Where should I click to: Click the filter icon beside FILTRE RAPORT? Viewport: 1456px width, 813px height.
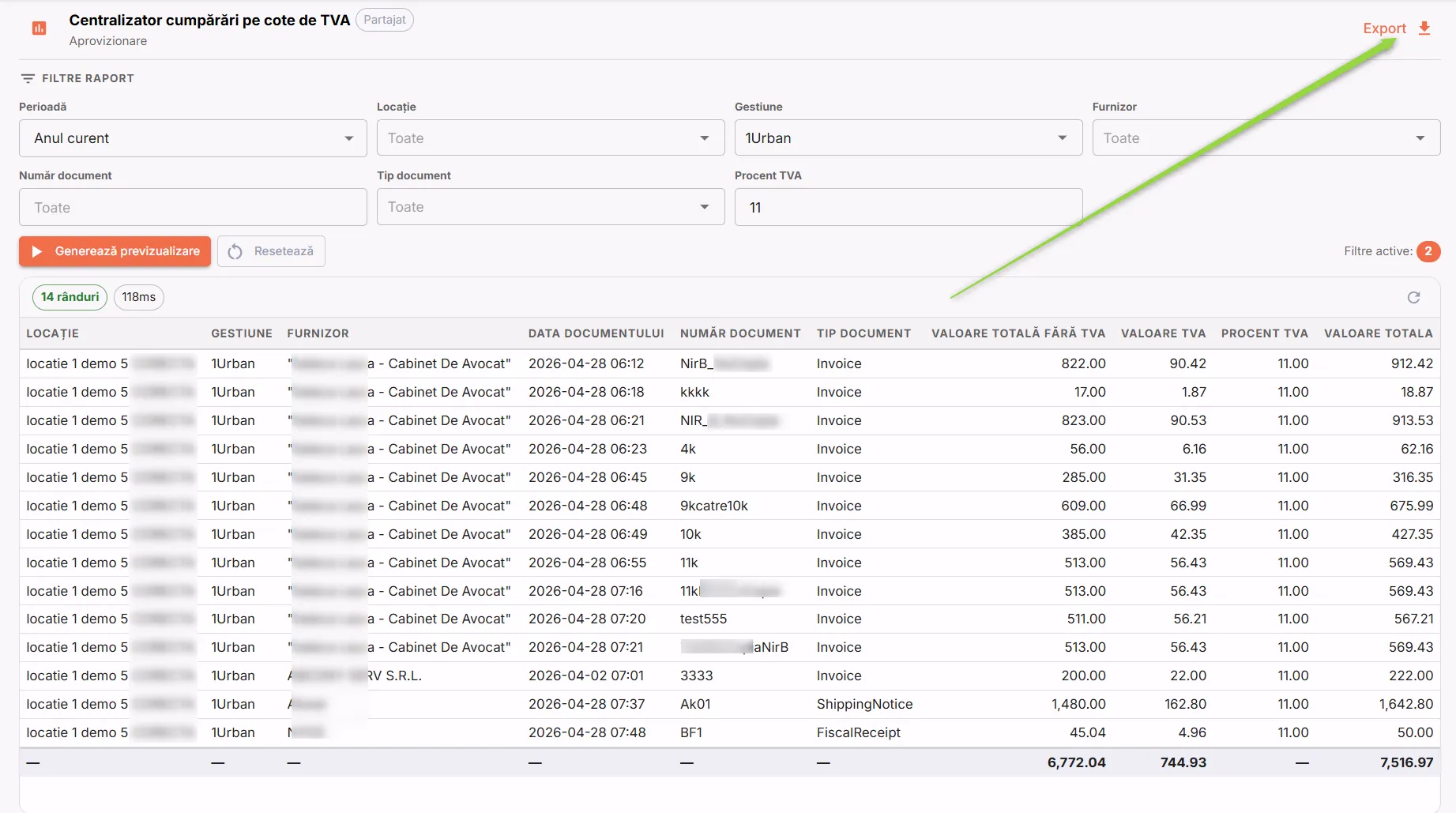pyautogui.click(x=28, y=78)
